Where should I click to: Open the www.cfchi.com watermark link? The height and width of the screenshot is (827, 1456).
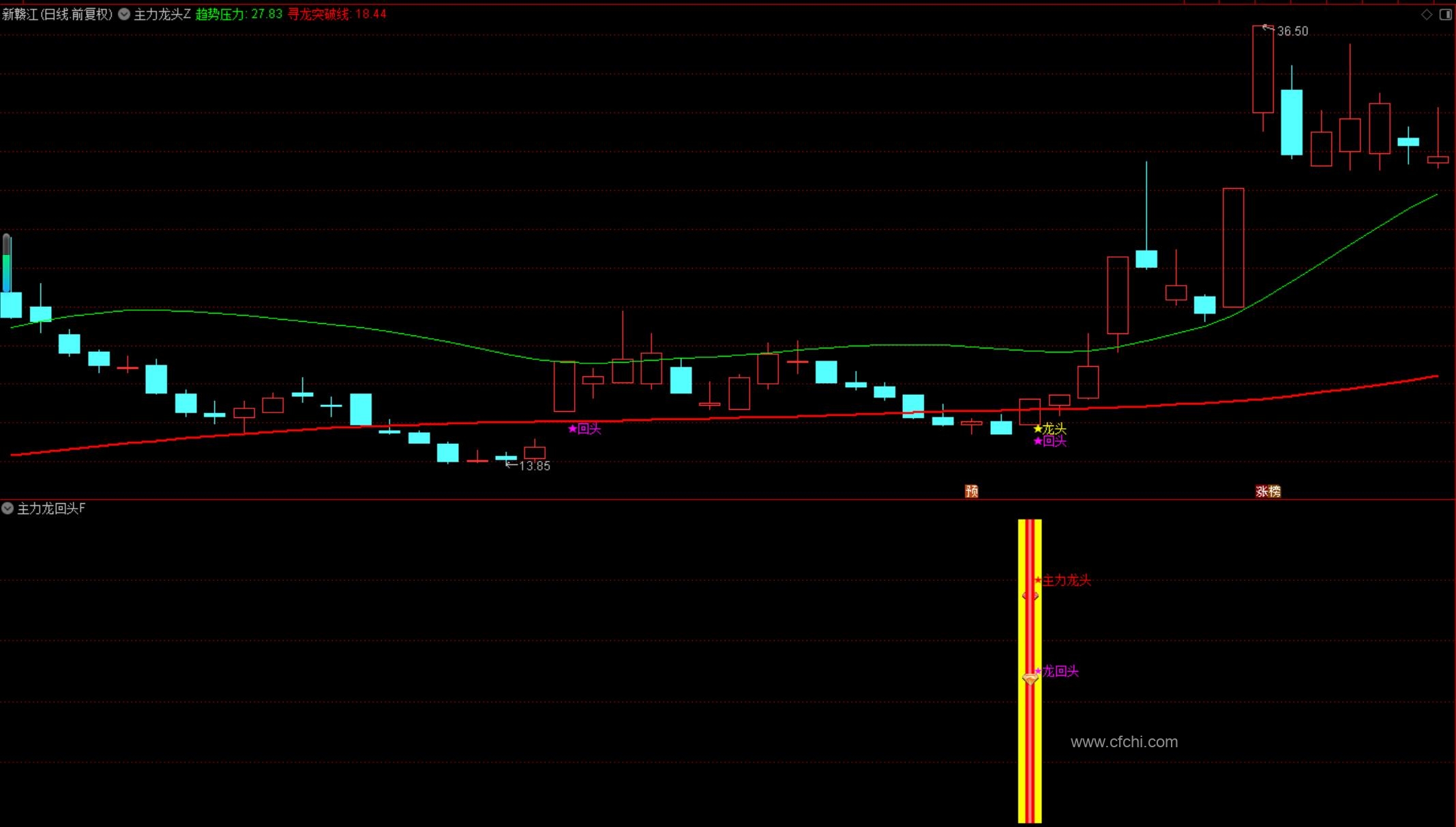coord(1124,742)
